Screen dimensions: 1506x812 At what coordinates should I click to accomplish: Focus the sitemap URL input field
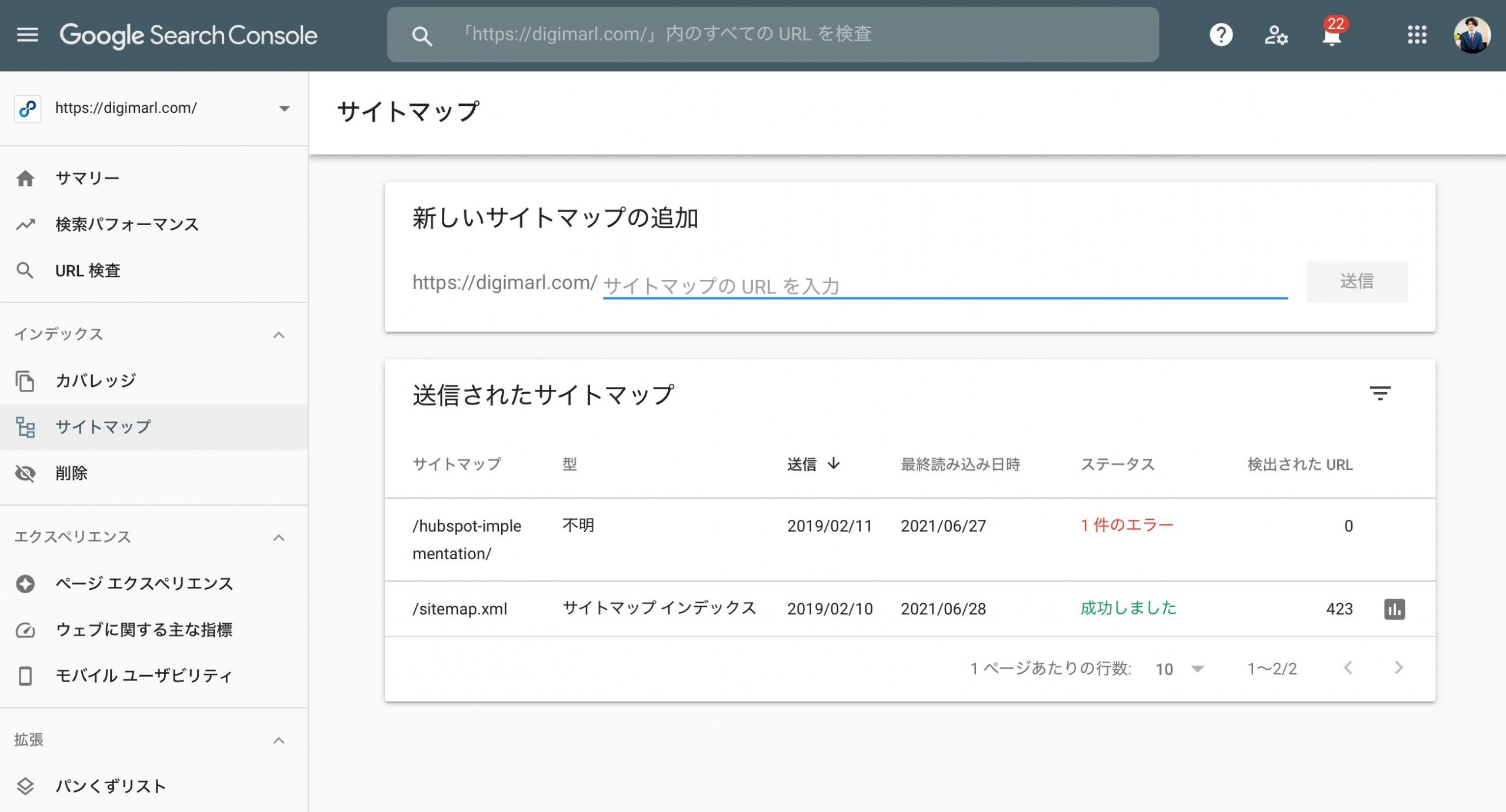(x=945, y=286)
